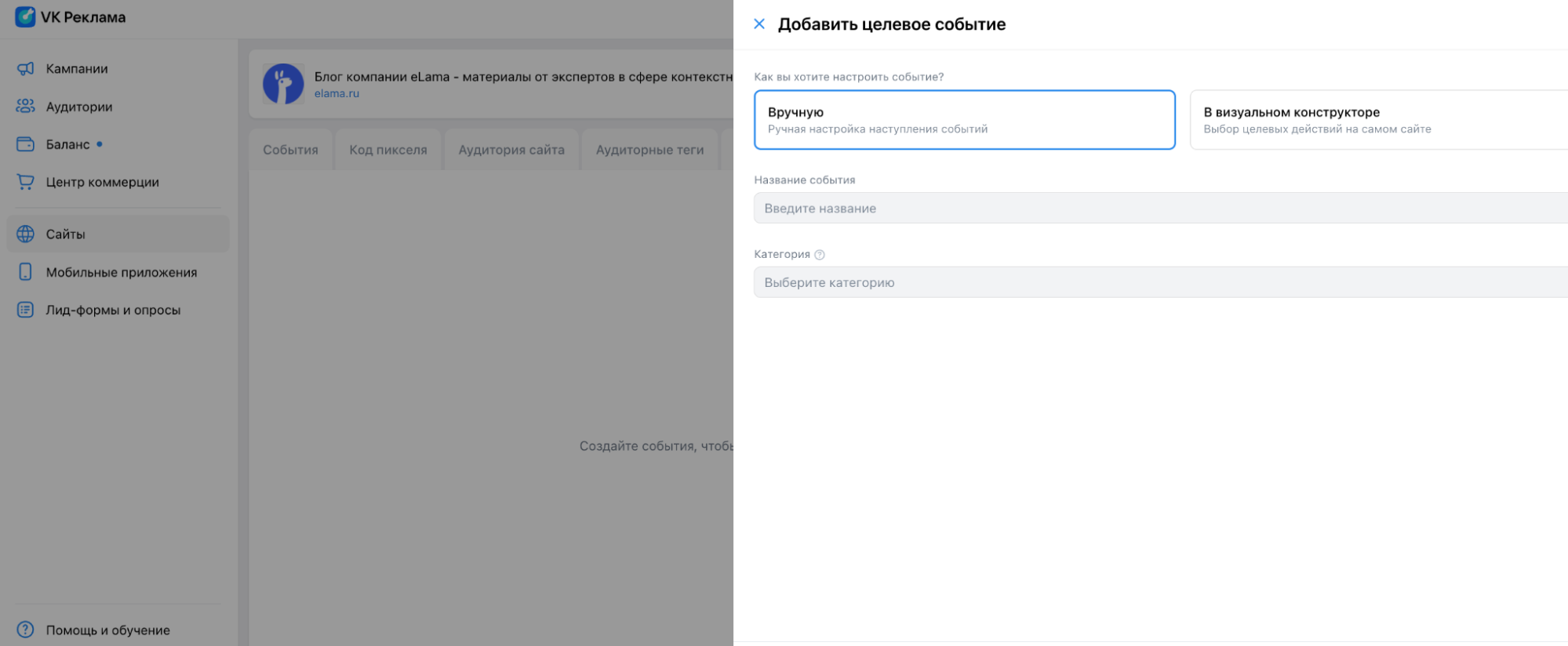Click the Кампании megaphone icon

click(25, 69)
